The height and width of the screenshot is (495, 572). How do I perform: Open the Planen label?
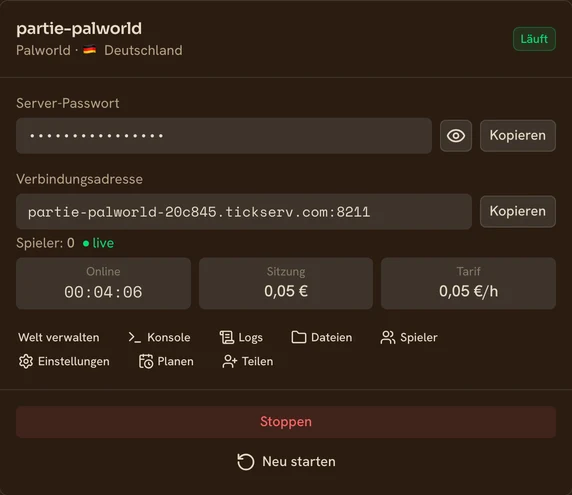[x=175, y=361]
